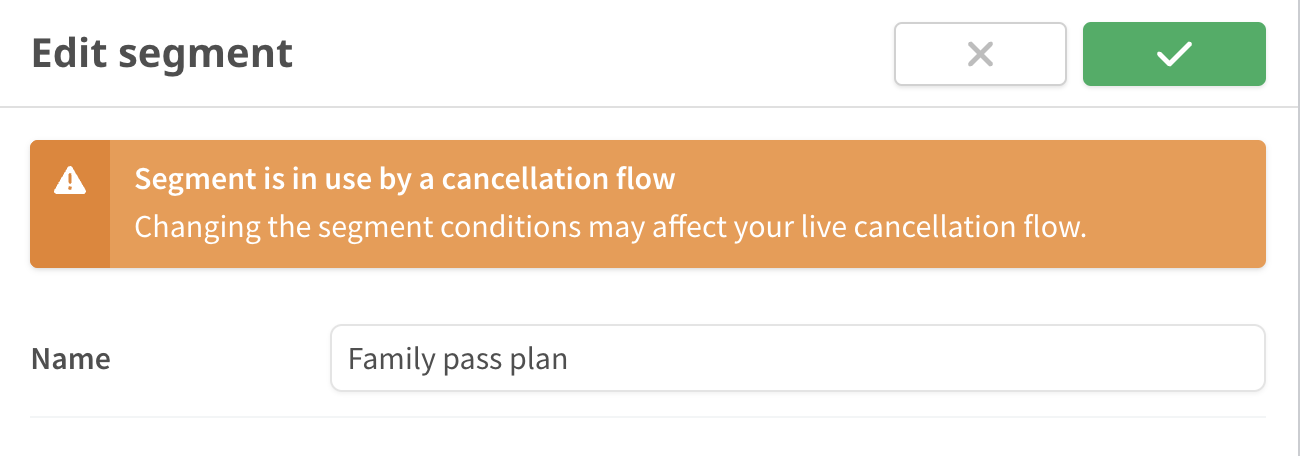Click the "Changing the segment conditions" message

coord(609,227)
